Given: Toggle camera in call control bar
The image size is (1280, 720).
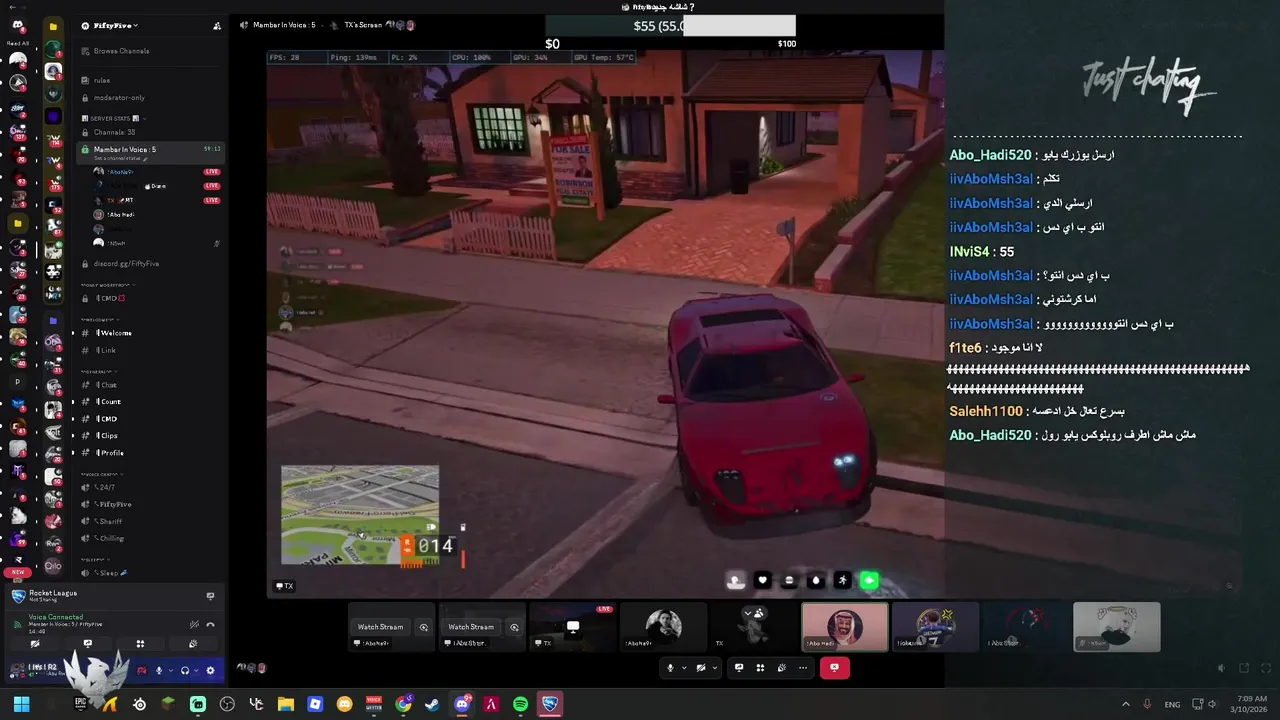Looking at the screenshot, I should [x=701, y=668].
